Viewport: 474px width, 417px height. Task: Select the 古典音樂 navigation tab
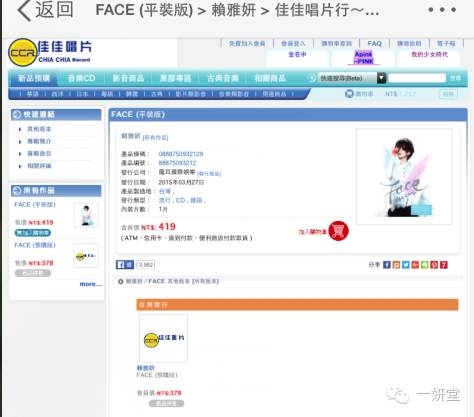click(223, 78)
